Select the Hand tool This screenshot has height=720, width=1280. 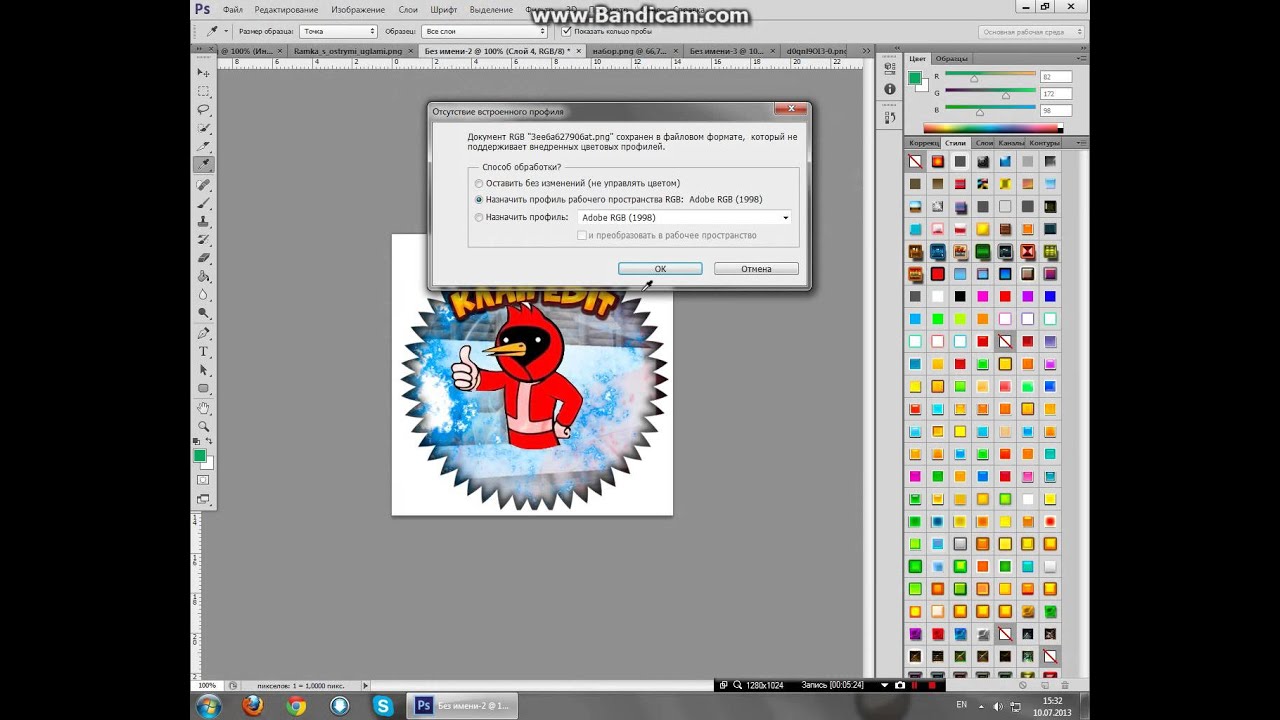coord(204,408)
